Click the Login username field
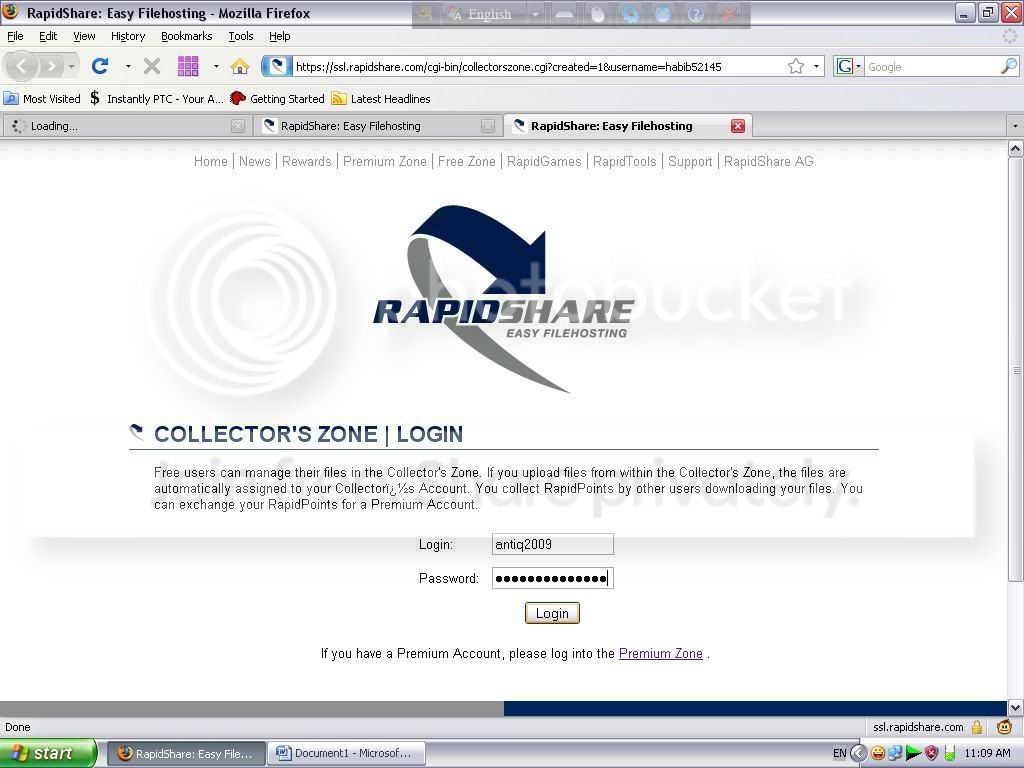This screenshot has width=1024, height=768. [552, 544]
